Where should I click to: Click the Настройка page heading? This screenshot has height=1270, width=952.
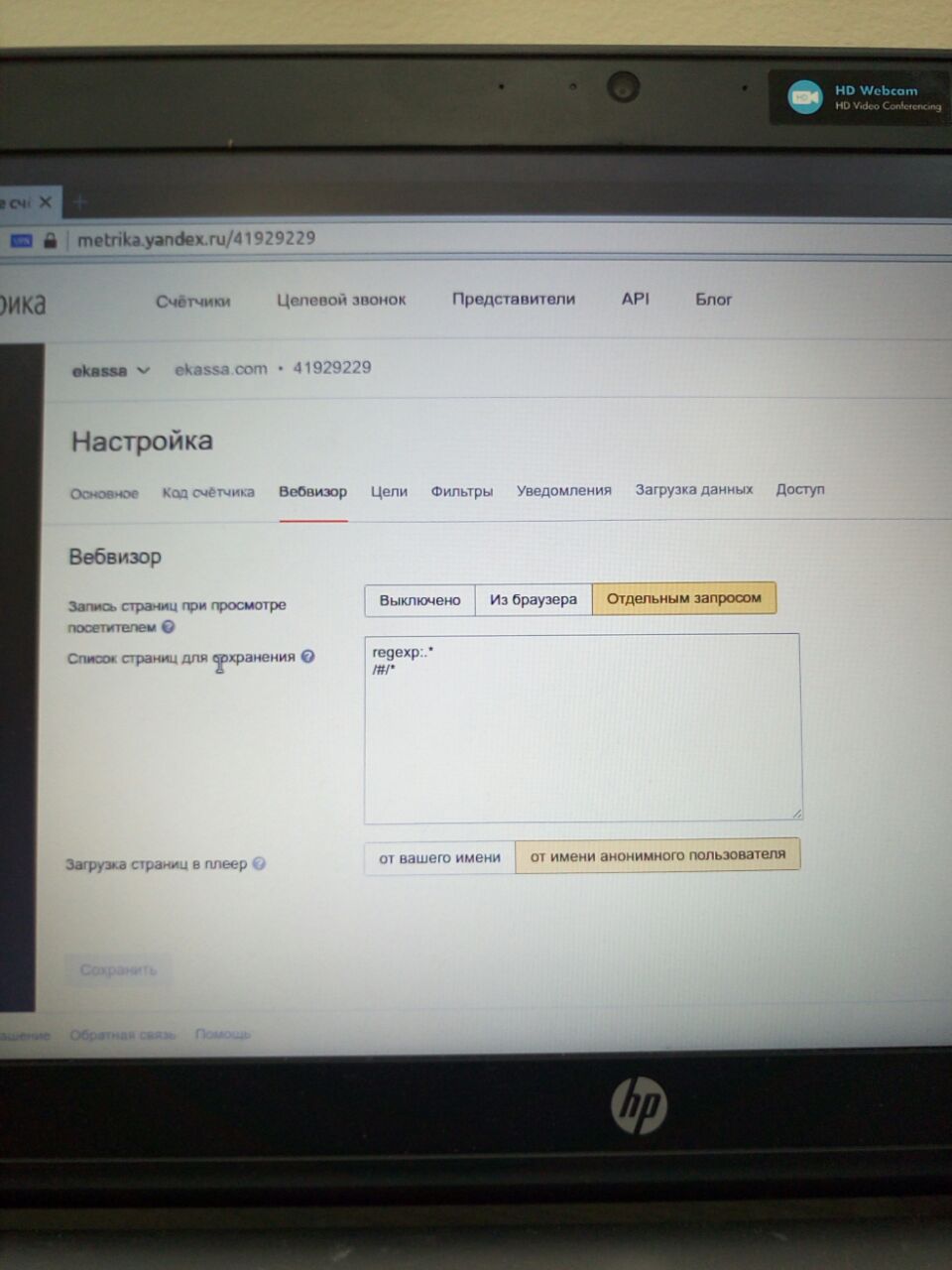142,442
